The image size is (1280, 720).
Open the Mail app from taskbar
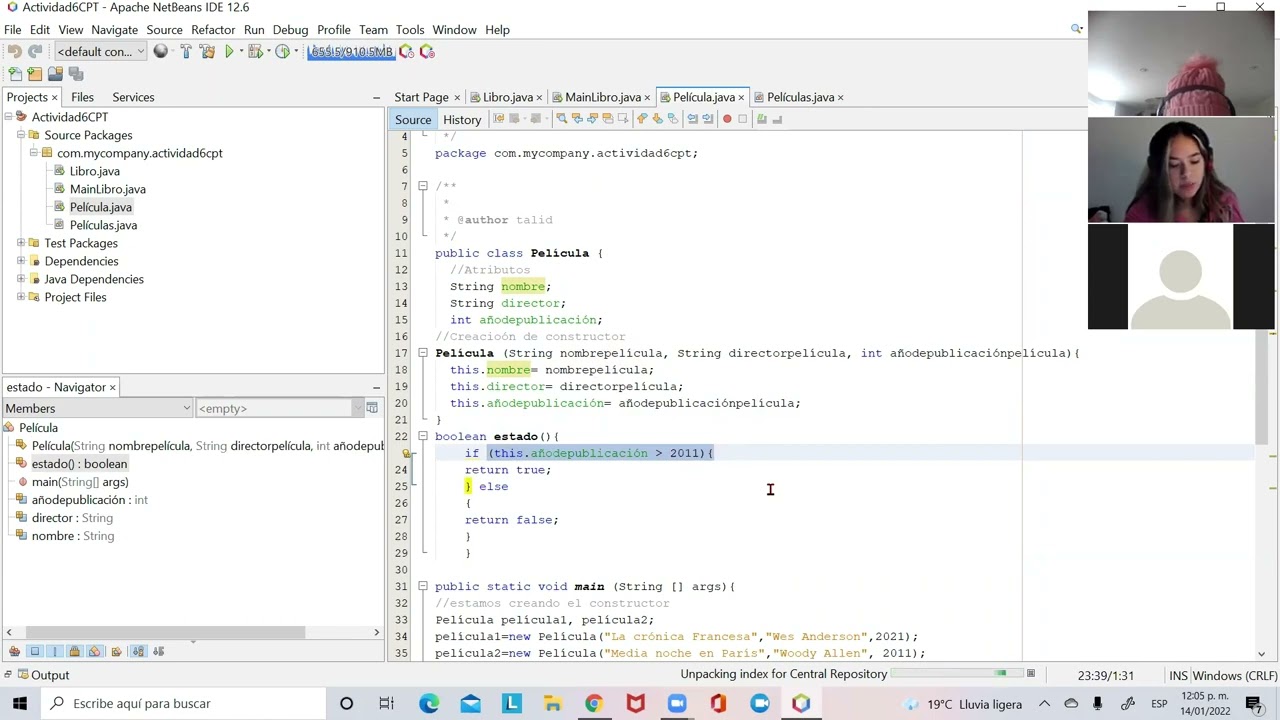click(x=470, y=703)
